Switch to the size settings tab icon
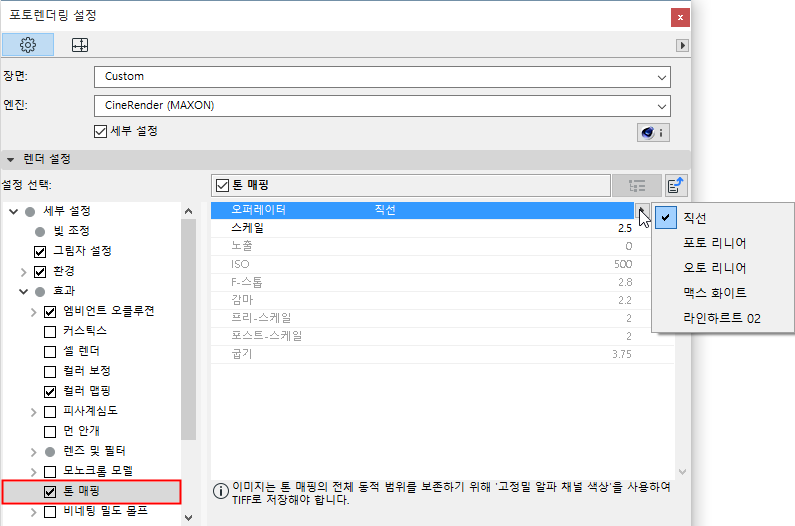 click(x=80, y=45)
